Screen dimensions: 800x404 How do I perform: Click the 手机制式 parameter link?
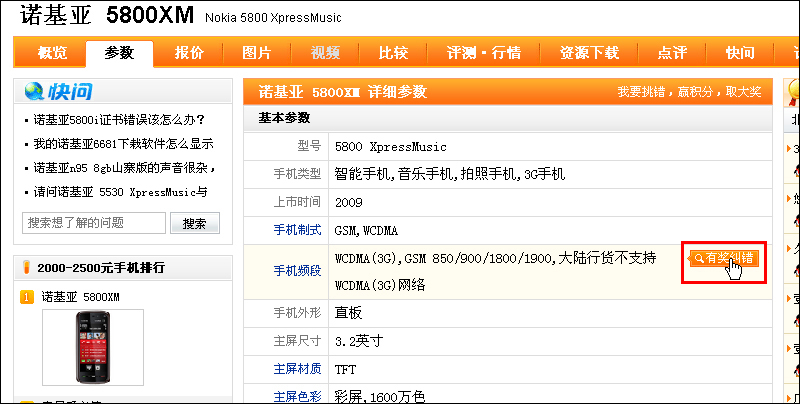[297, 230]
